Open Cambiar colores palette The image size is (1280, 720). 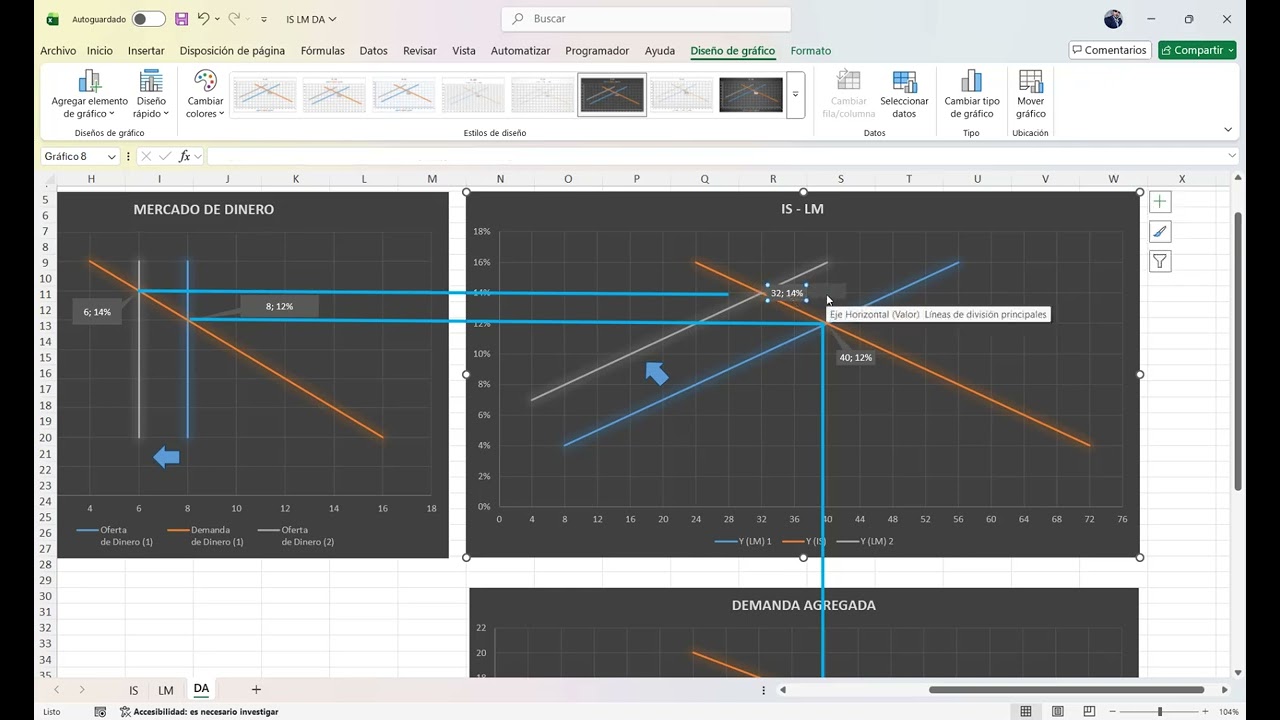pos(205,94)
